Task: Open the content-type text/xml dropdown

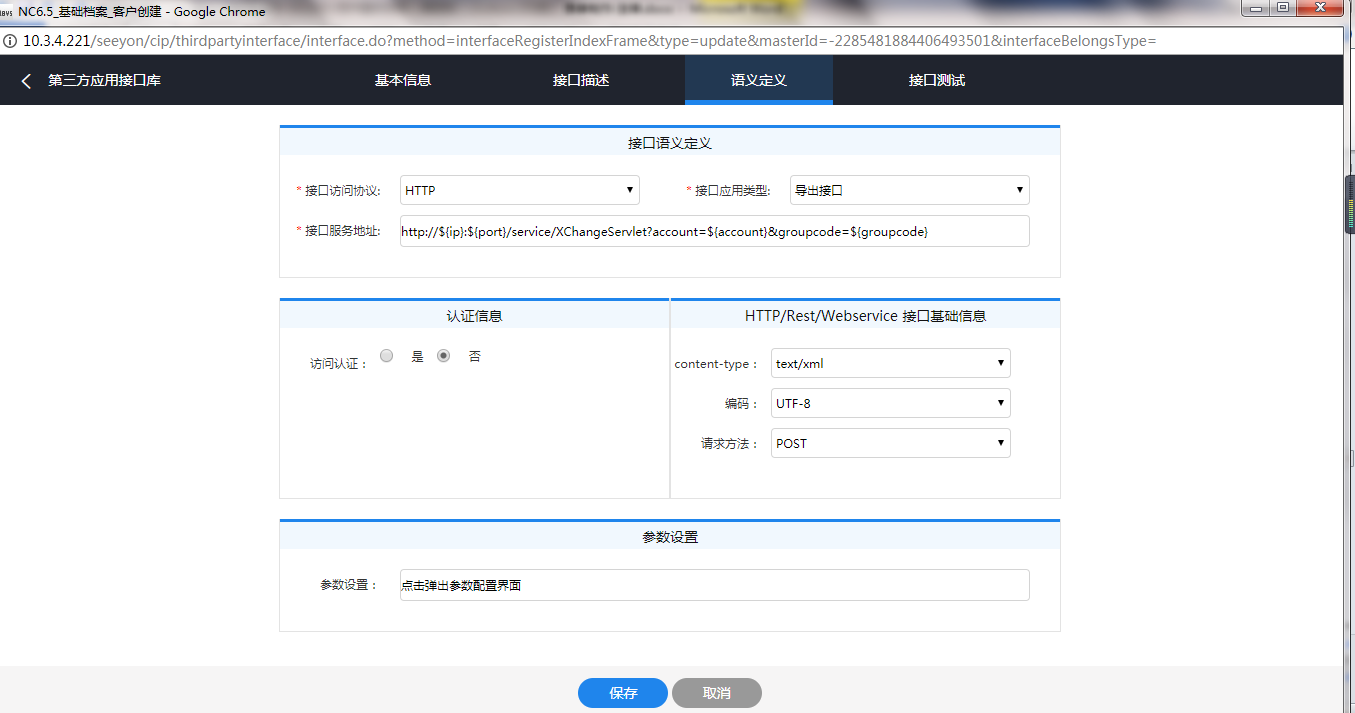Action: (x=890, y=363)
